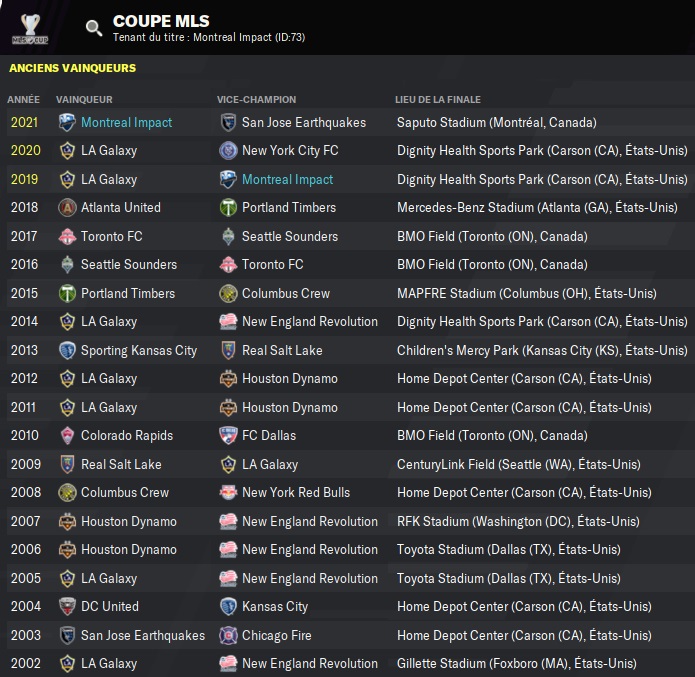Click San Jose Earthquakes crest in 2021 row
This screenshot has width=695, height=677.
click(228, 122)
